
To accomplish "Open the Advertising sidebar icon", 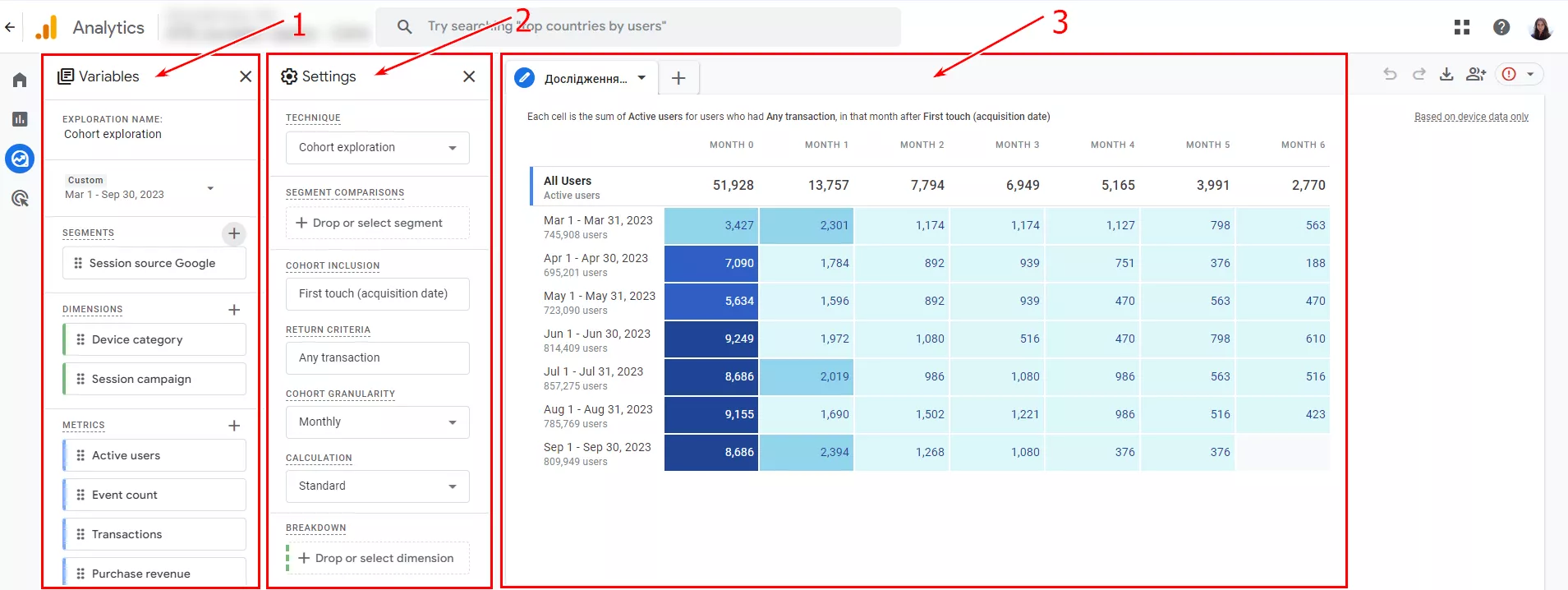I will tap(20, 198).
